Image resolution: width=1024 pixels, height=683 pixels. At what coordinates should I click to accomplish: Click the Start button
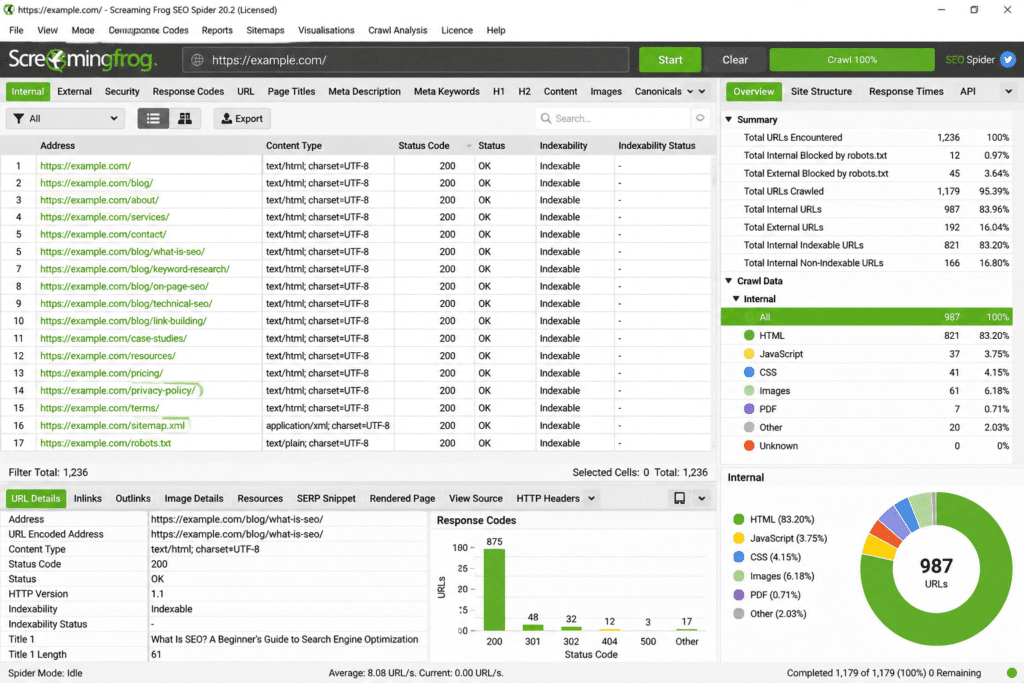[670, 59]
